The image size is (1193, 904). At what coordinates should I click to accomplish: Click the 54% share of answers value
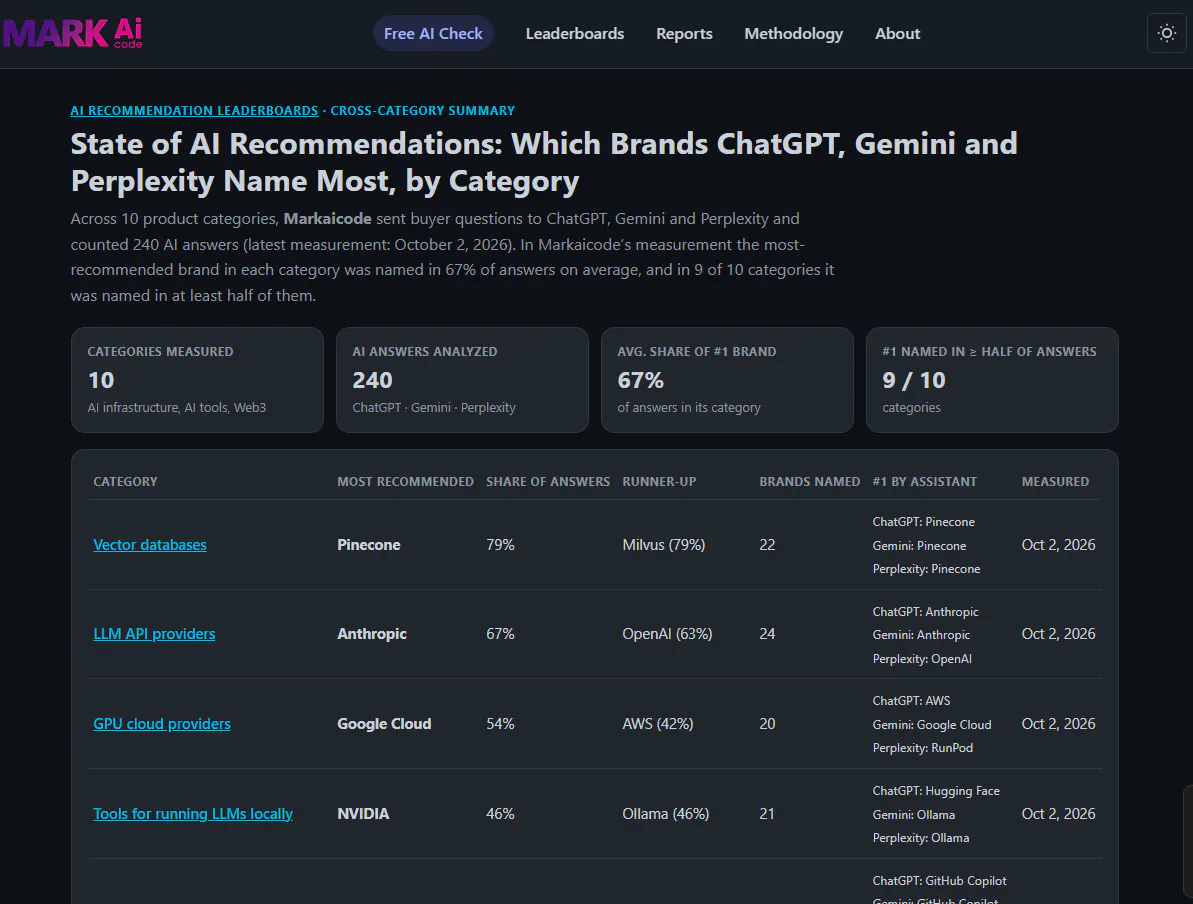coord(501,724)
